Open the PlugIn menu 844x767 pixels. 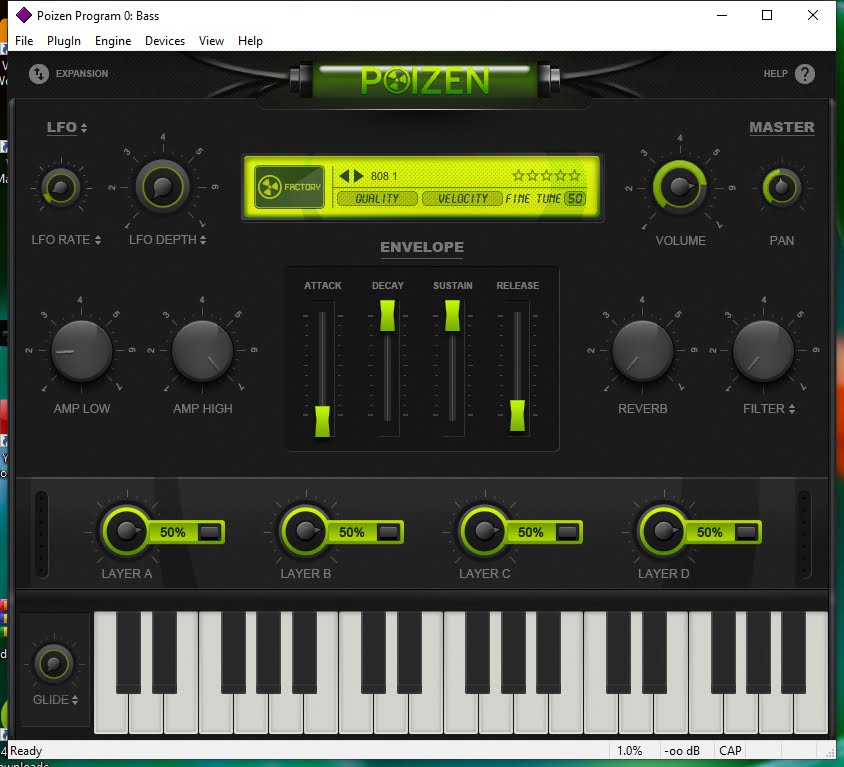(64, 41)
